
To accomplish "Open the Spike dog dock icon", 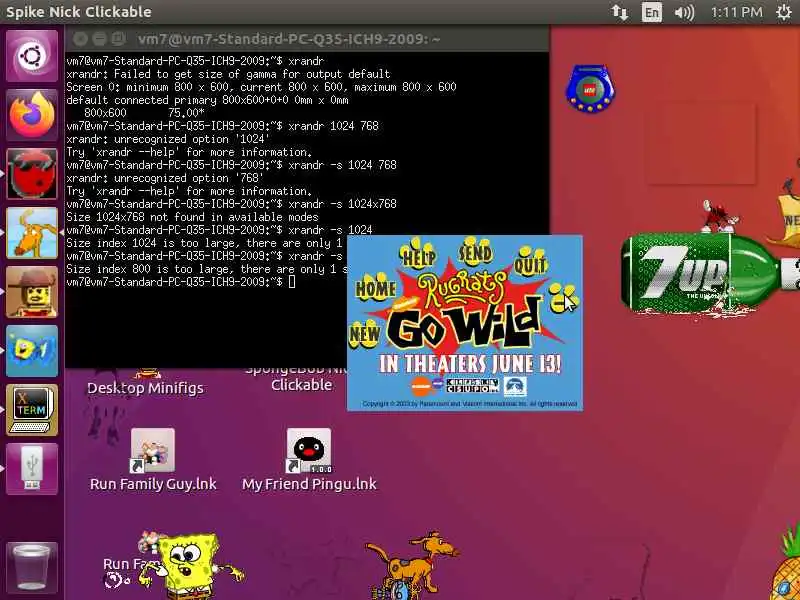I will 32,233.
